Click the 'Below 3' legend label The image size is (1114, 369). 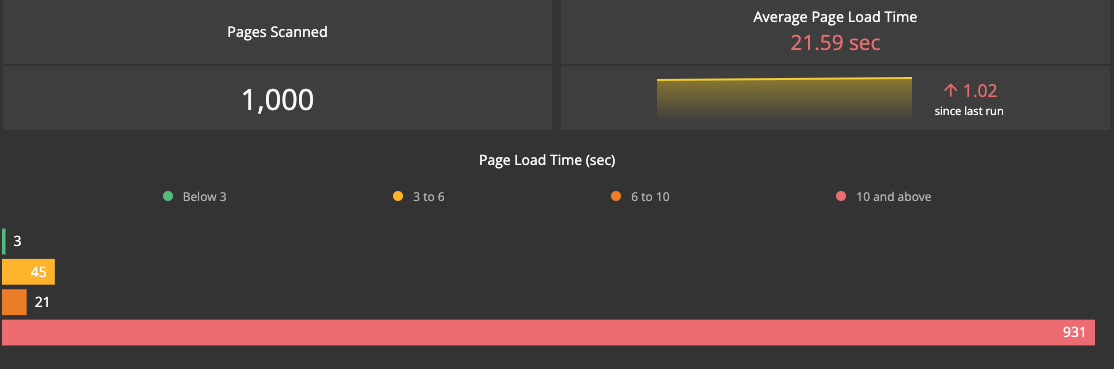[x=205, y=197]
